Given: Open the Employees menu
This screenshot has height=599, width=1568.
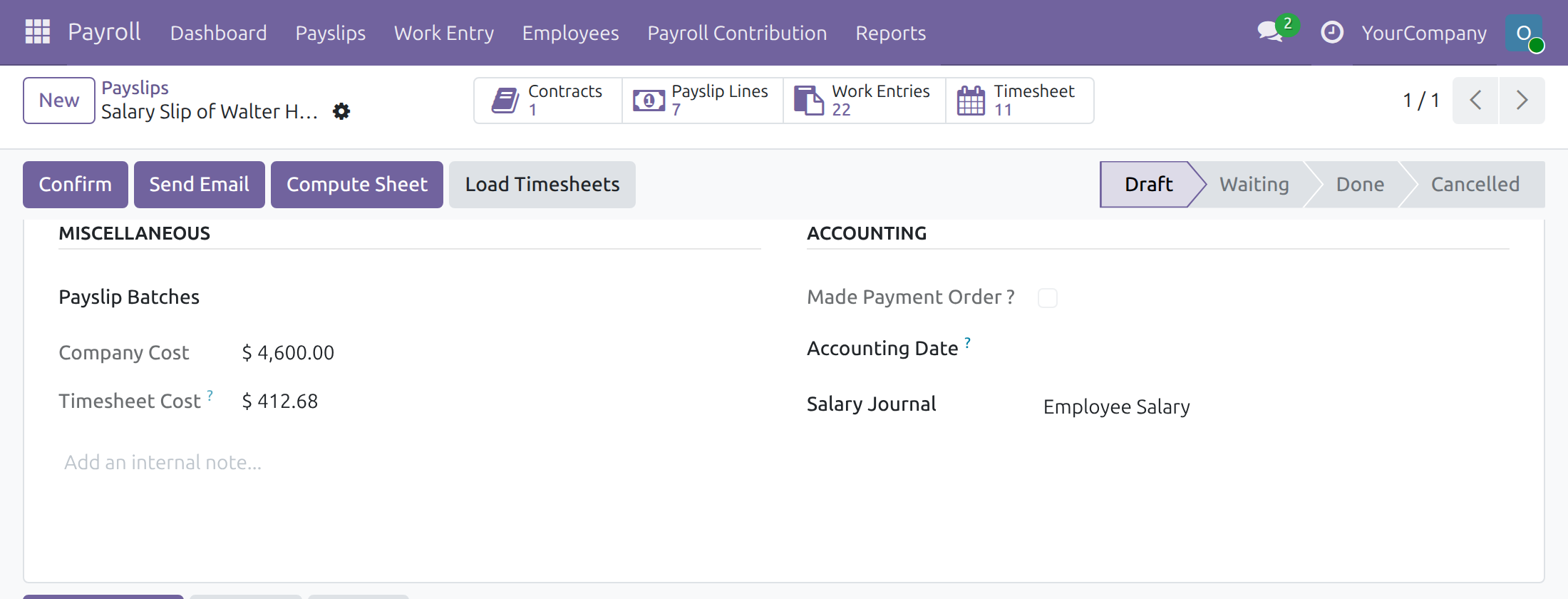Looking at the screenshot, I should [x=570, y=33].
